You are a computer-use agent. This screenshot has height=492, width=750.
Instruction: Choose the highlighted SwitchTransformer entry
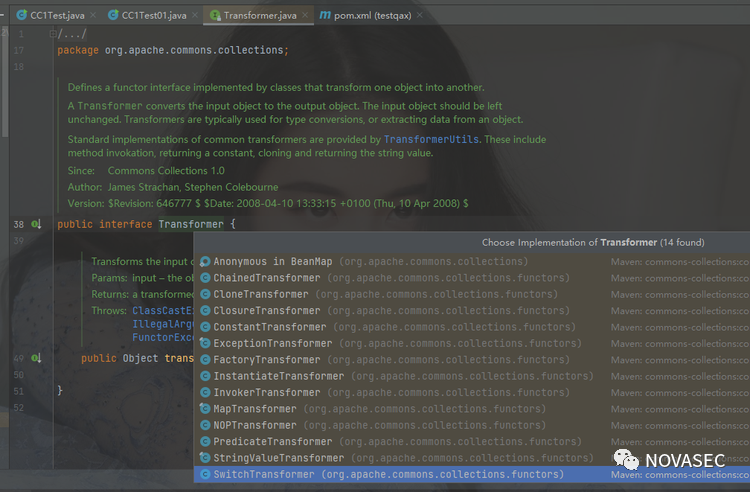(472, 474)
